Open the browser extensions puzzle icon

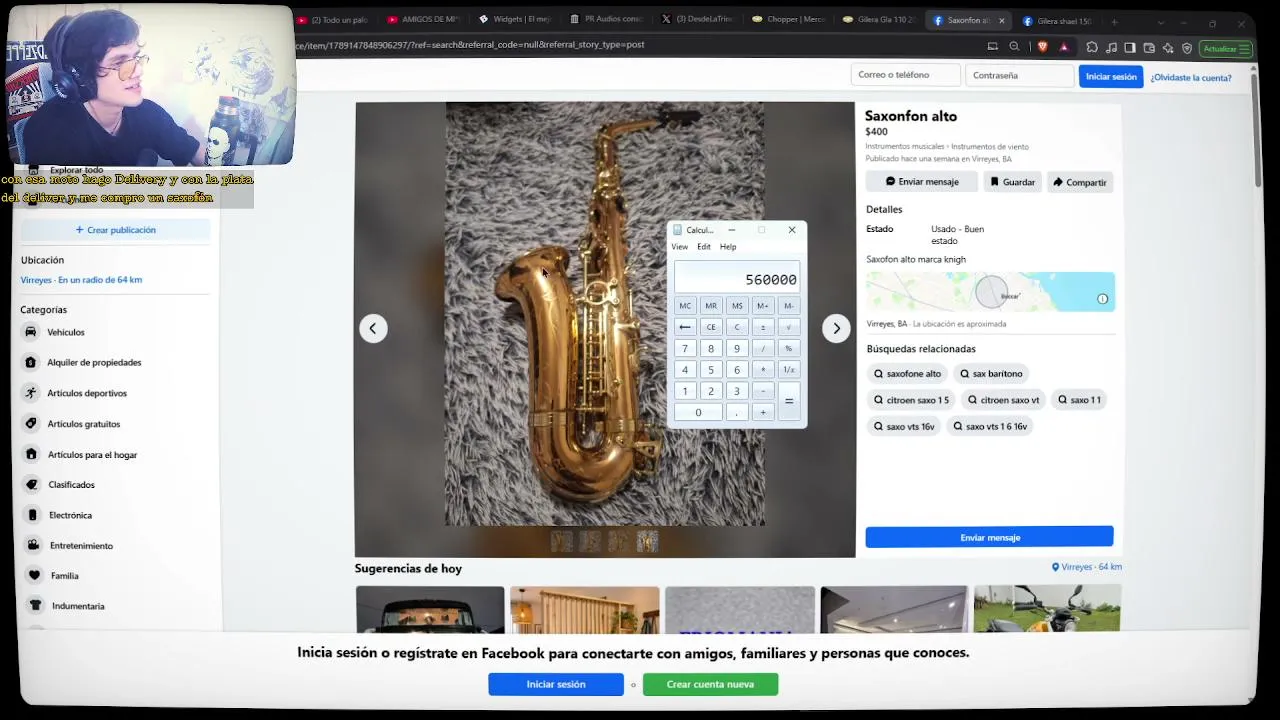coord(1092,48)
